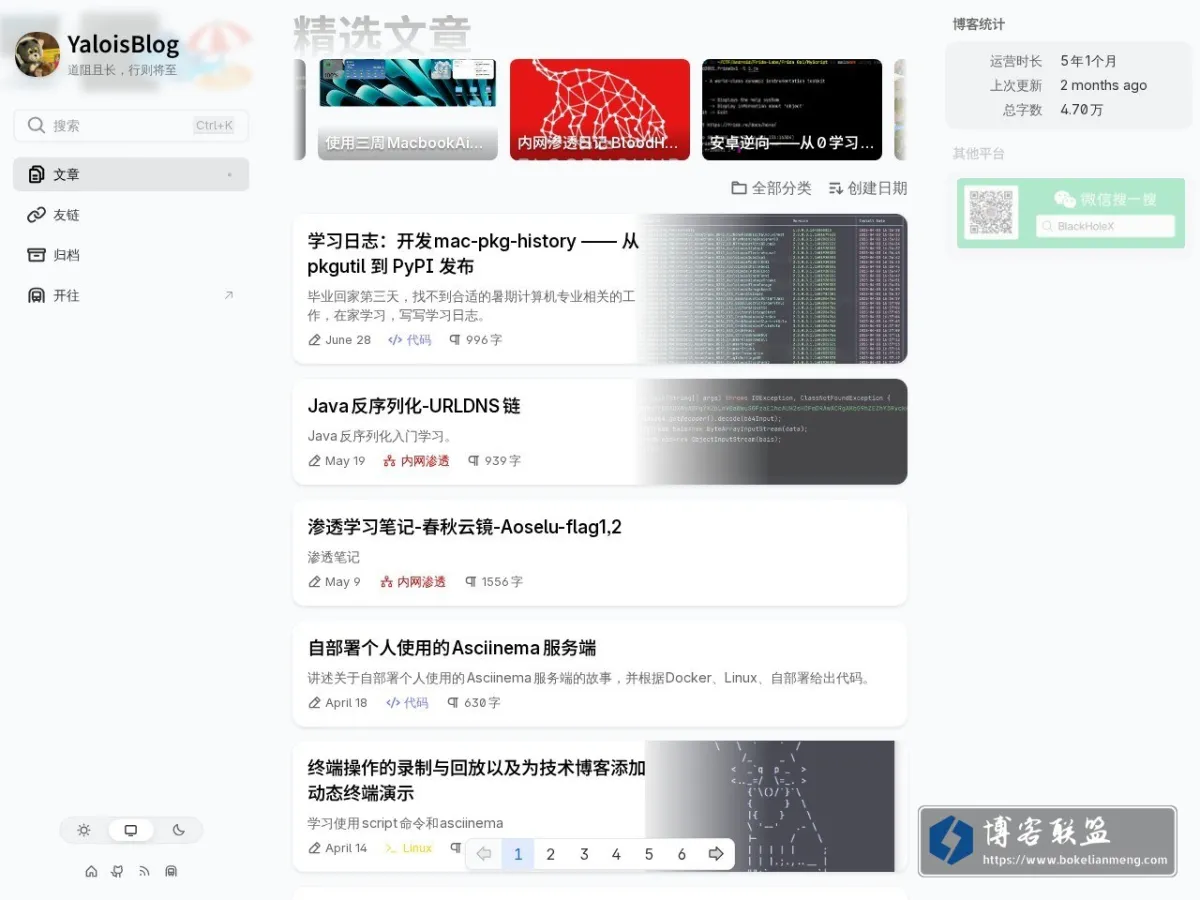The width and height of the screenshot is (1200, 900).
Task: Click the YaloisBlog avatar image
Action: tap(37, 55)
